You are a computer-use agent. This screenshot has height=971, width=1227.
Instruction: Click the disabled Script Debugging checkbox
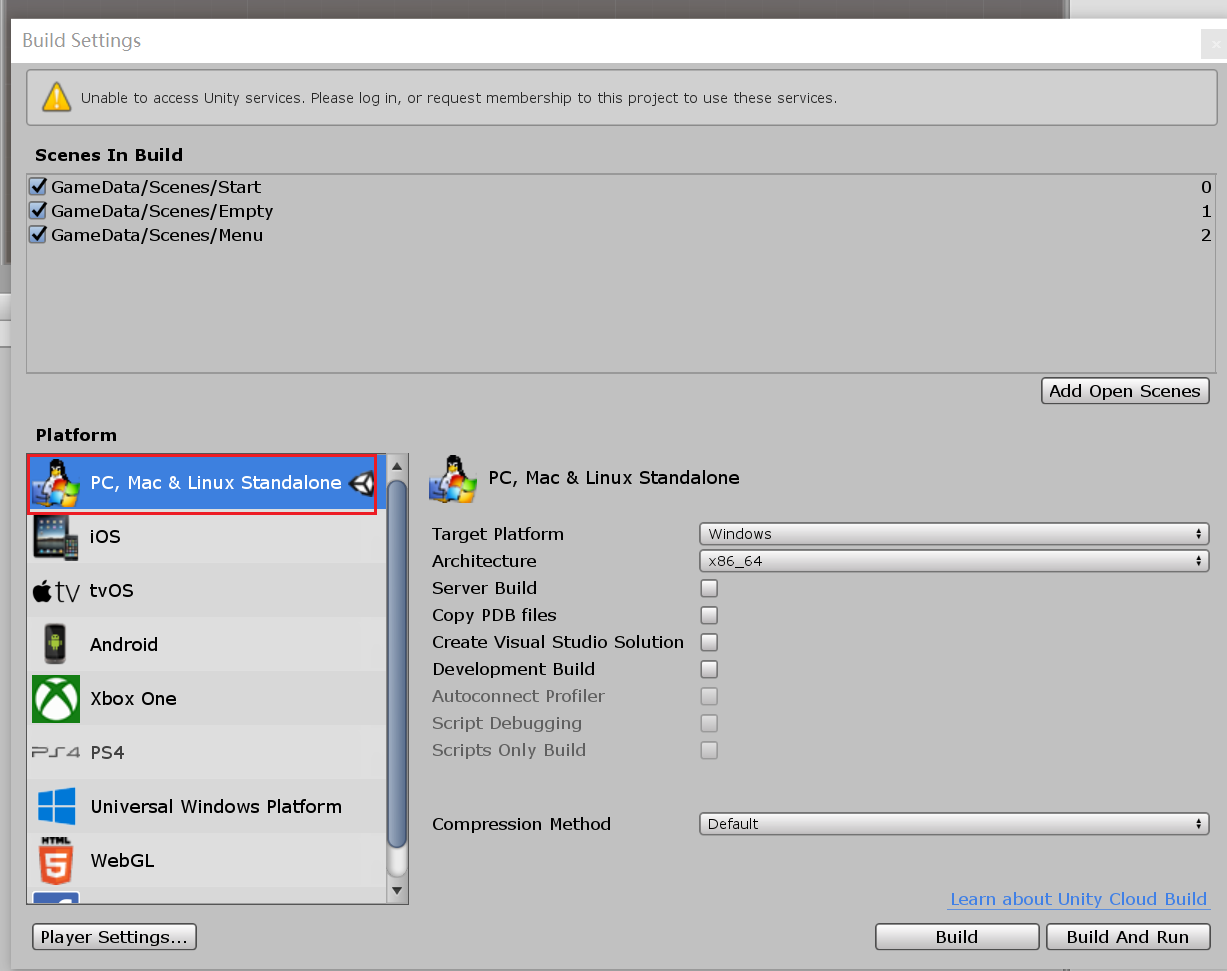709,723
